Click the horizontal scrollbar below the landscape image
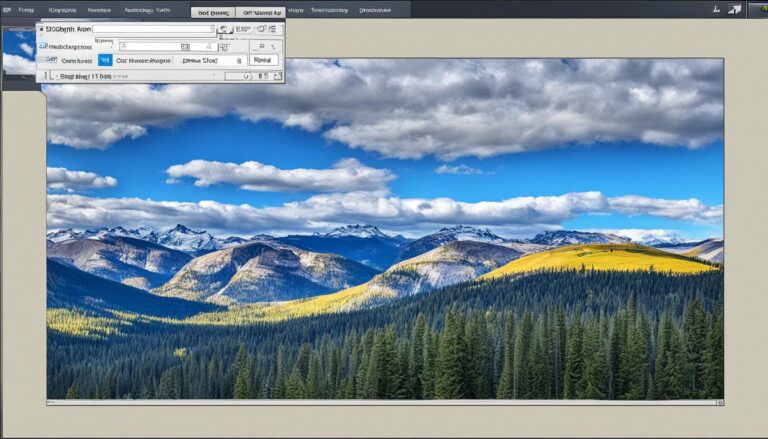 point(384,402)
